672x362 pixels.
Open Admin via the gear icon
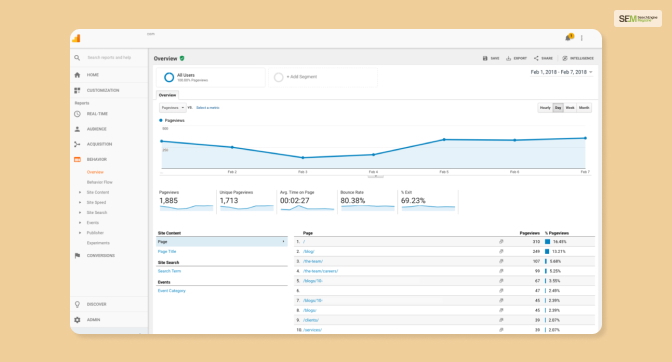pos(77,320)
